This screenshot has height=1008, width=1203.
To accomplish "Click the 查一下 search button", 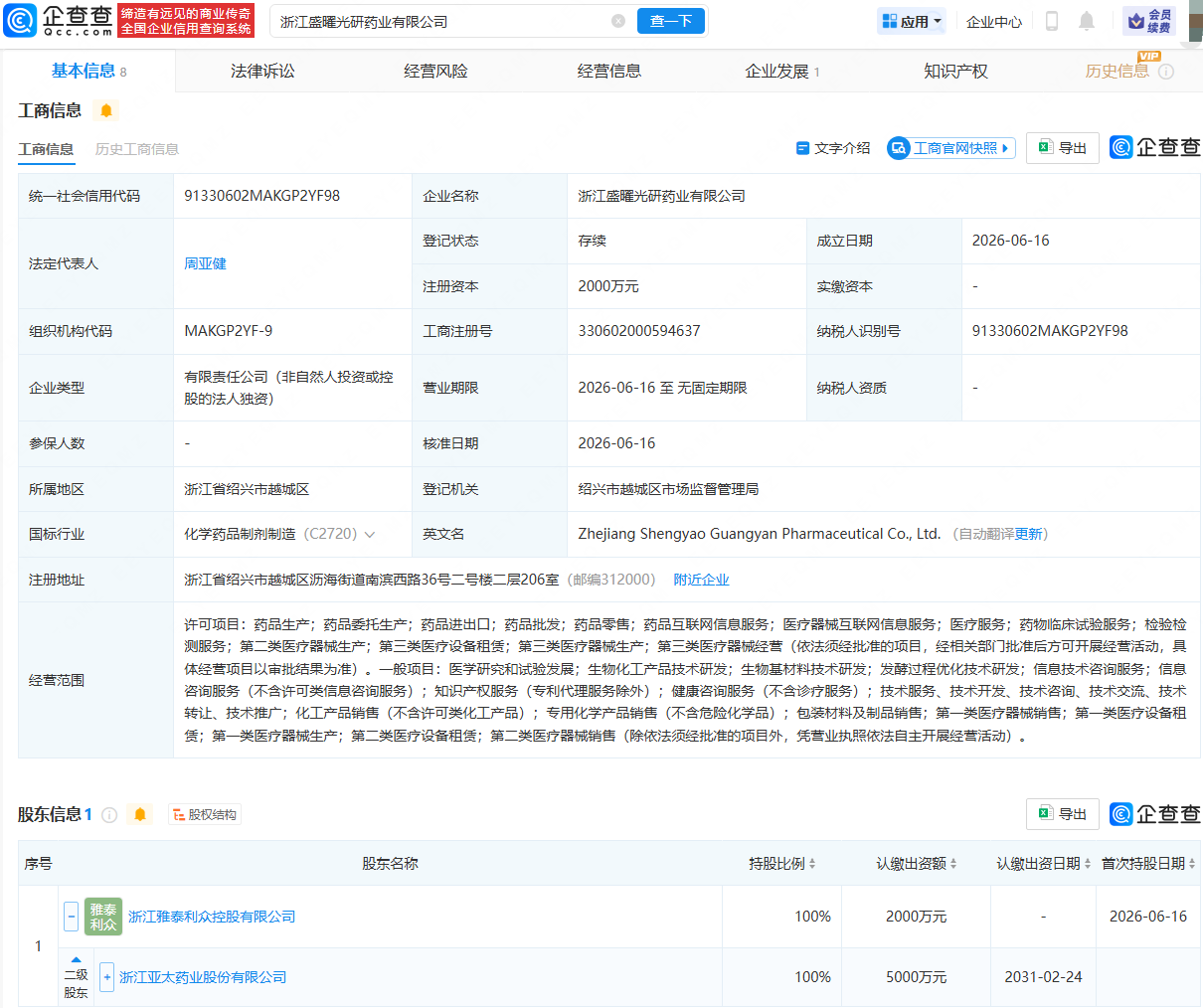I will (x=671, y=21).
